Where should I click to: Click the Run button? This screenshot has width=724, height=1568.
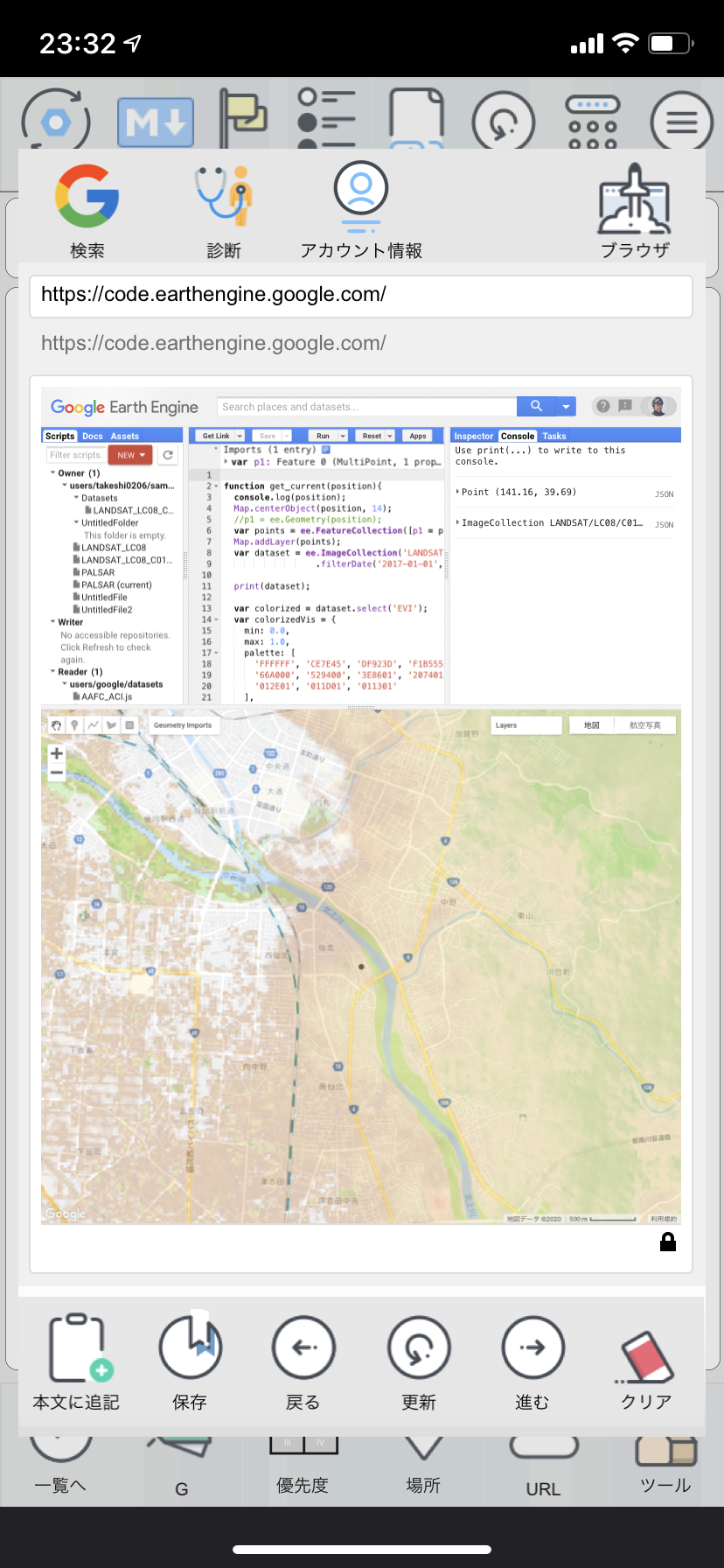(x=323, y=436)
